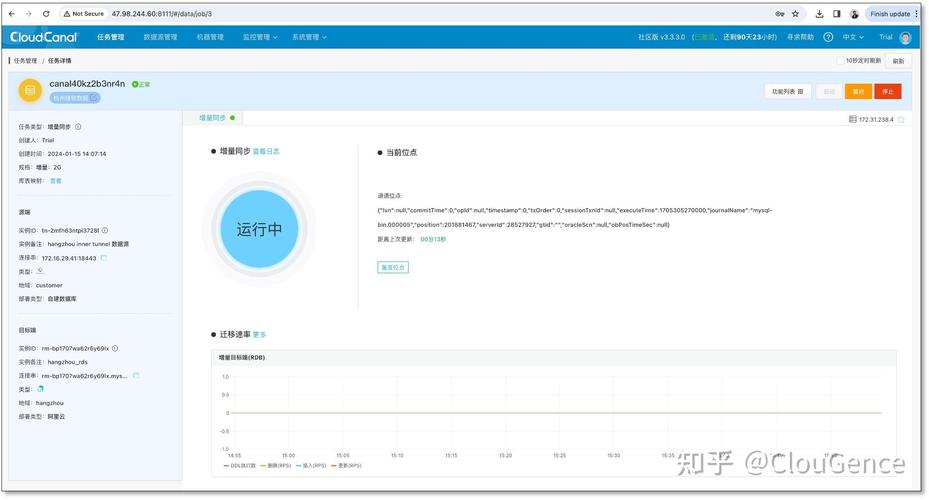
Task: Click the browser address bar URL
Action: point(162,14)
